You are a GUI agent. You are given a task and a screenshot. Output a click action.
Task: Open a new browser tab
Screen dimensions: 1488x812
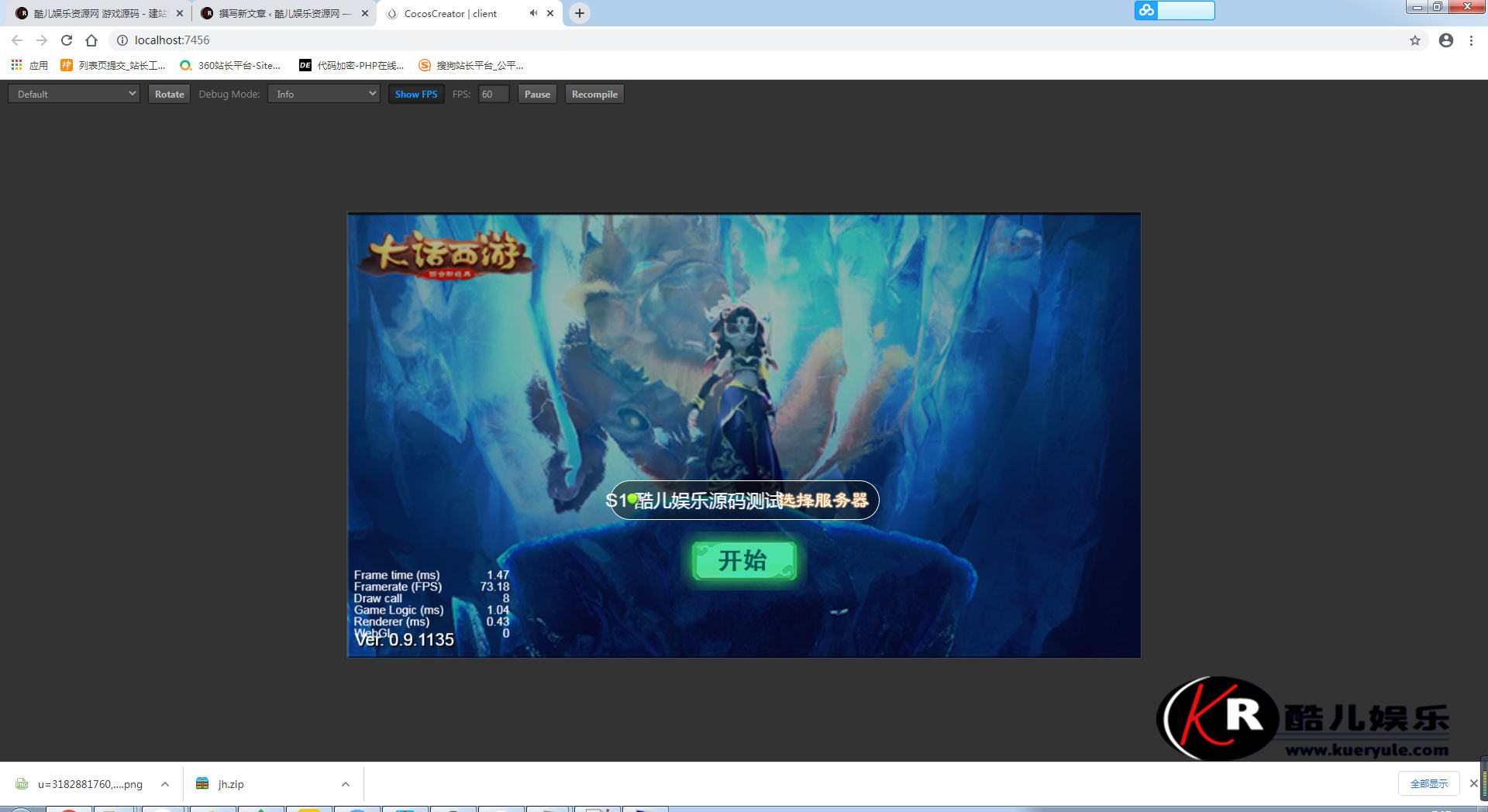click(579, 13)
